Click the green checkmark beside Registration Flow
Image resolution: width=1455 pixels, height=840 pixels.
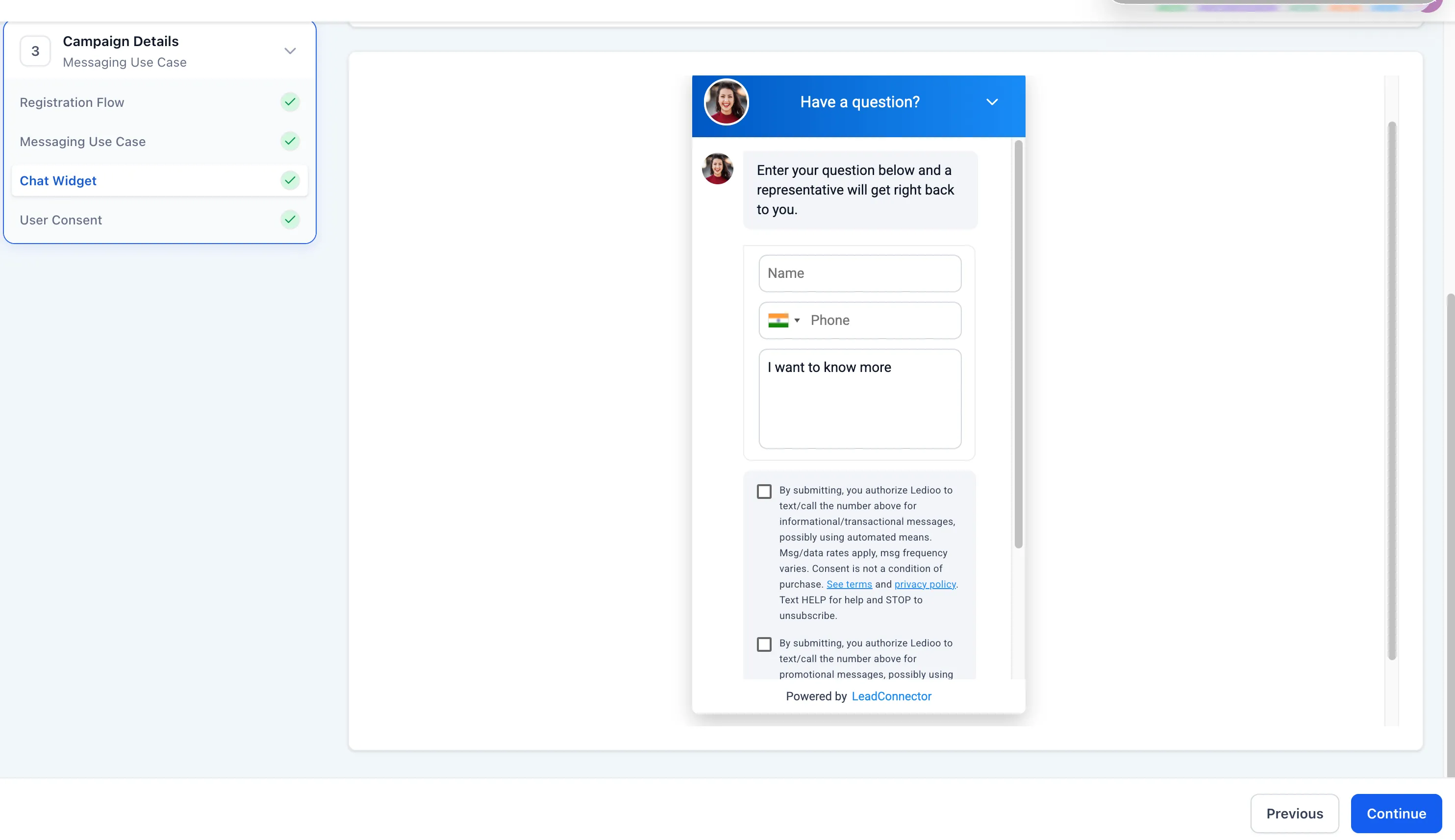(x=290, y=101)
